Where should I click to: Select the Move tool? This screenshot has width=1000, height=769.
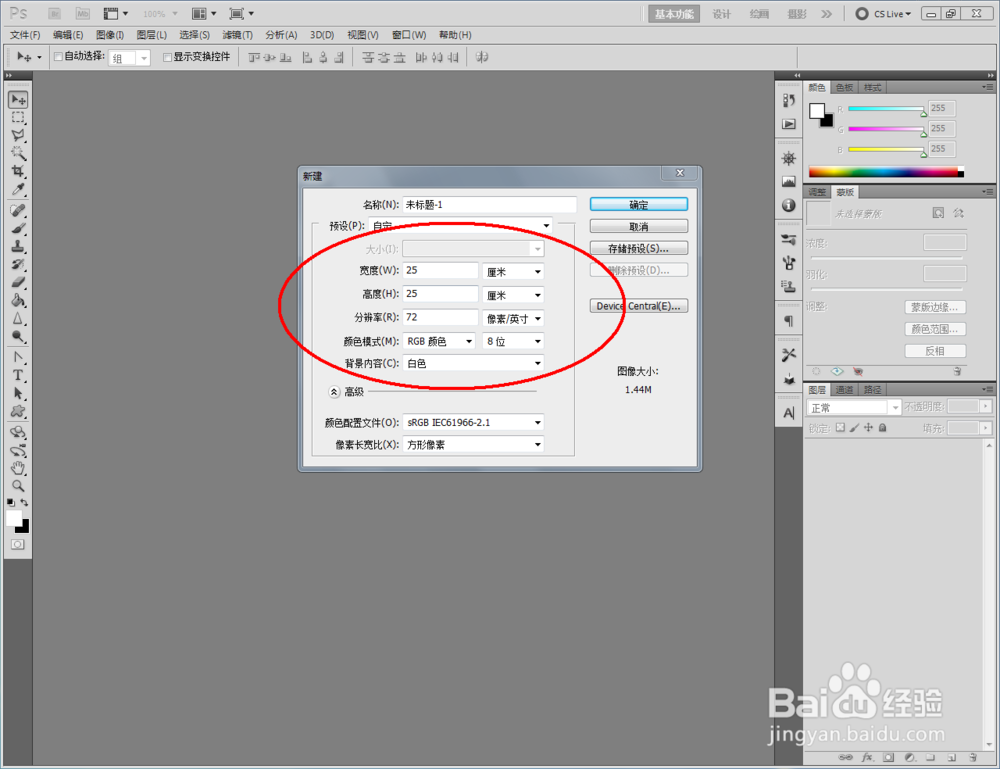tap(18, 99)
